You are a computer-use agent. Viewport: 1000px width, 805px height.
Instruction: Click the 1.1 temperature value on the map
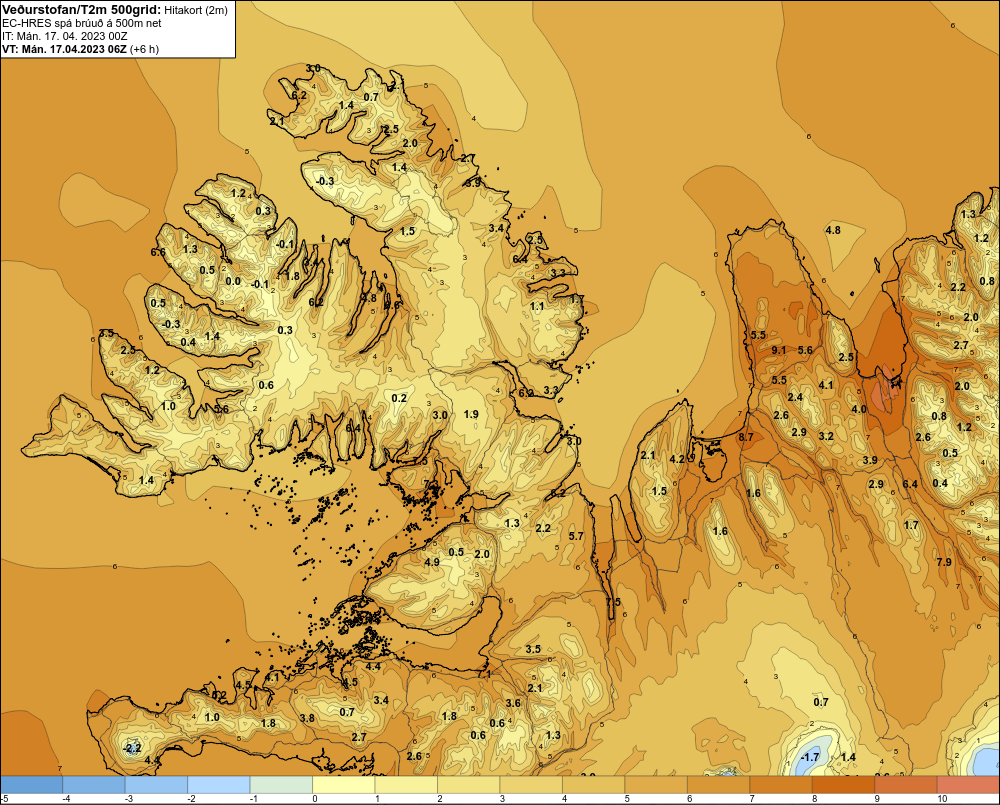coord(537,306)
